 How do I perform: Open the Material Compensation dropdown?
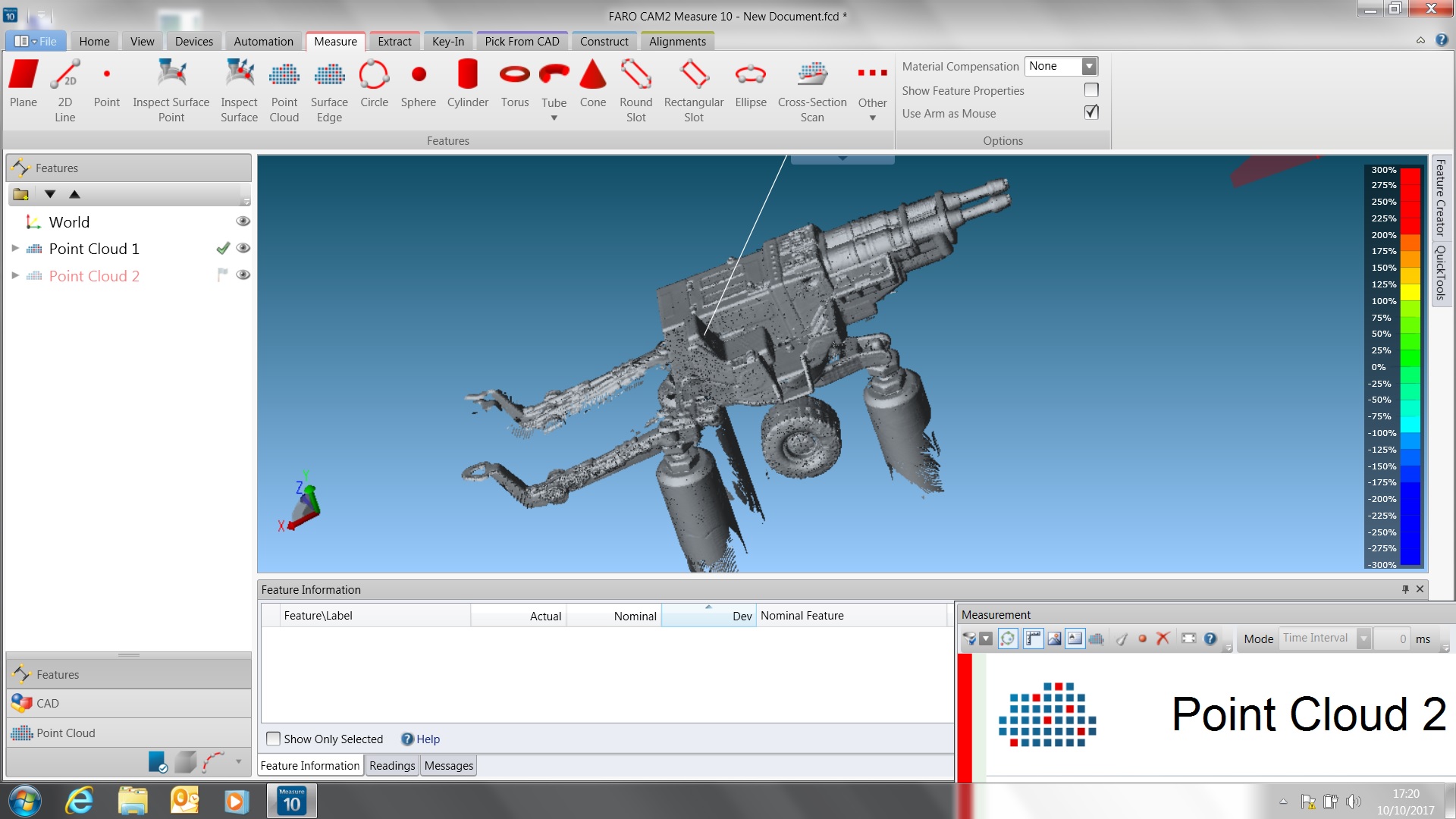click(1089, 66)
